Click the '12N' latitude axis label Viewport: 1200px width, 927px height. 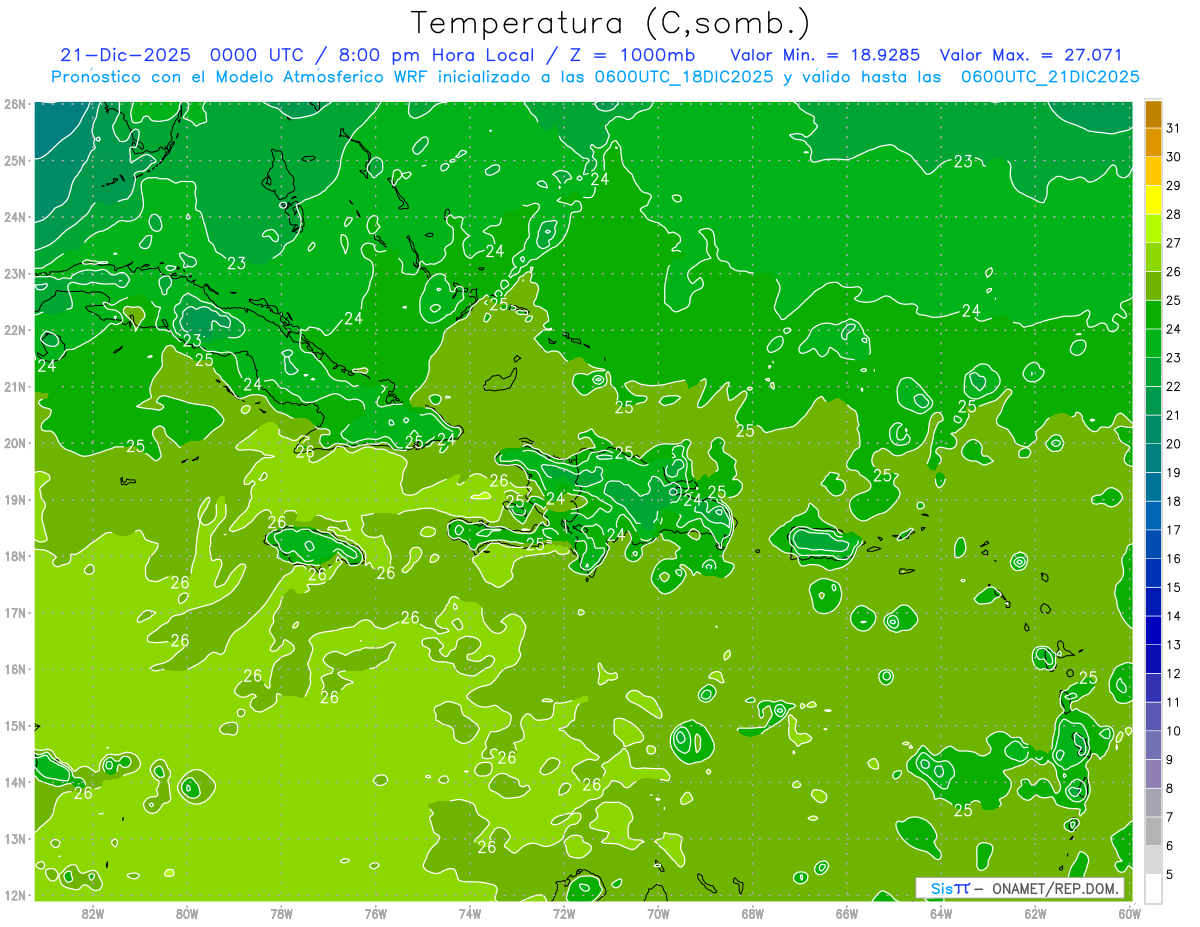[x=15, y=895]
